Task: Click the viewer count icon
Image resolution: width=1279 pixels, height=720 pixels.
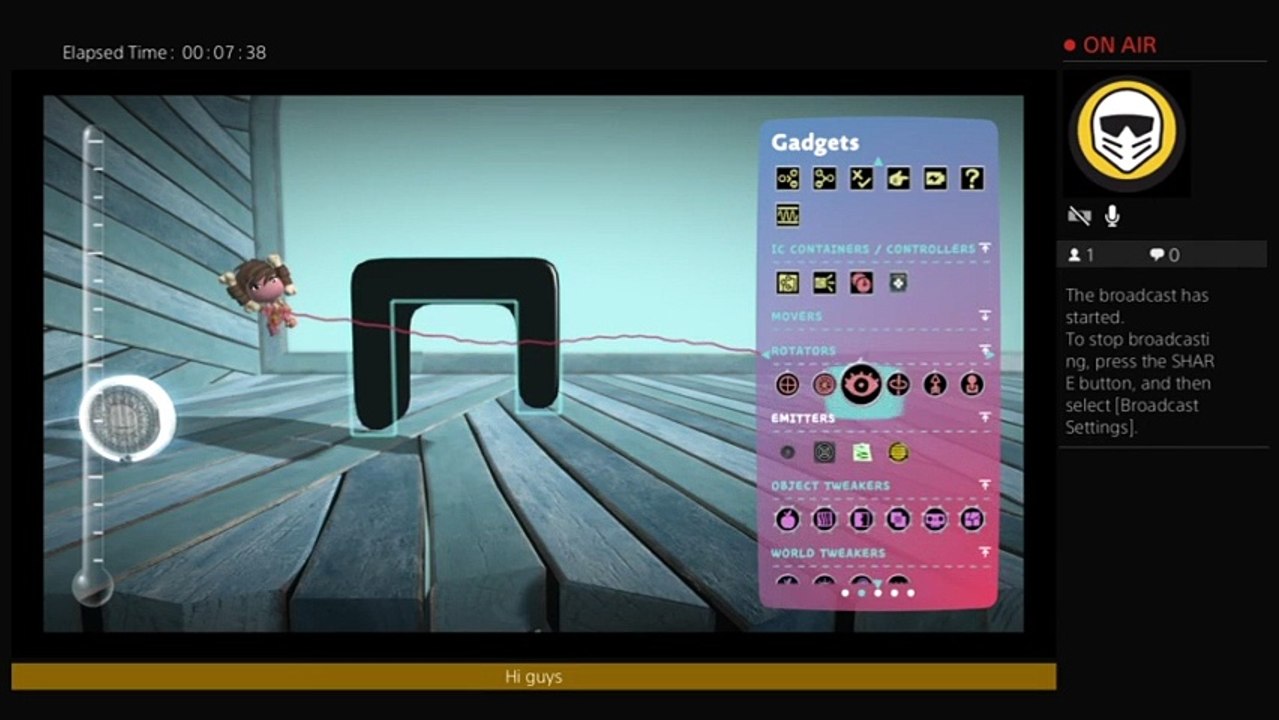Action: 1075,255
